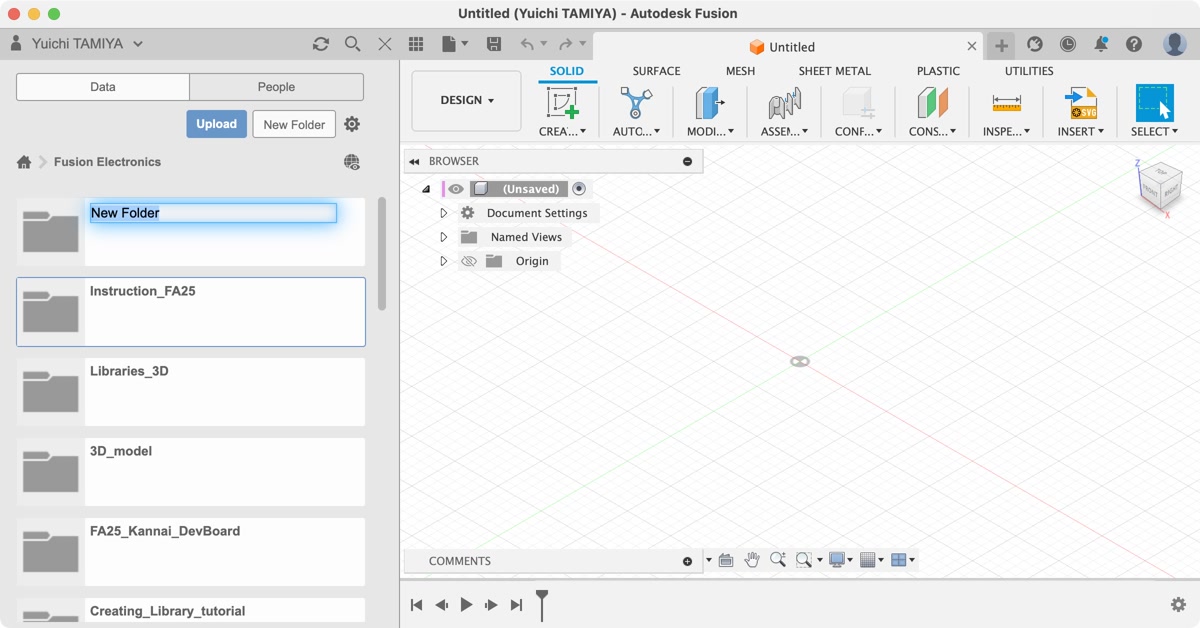The image size is (1200, 628).
Task: Open the File menu dropdown
Action: tap(455, 44)
